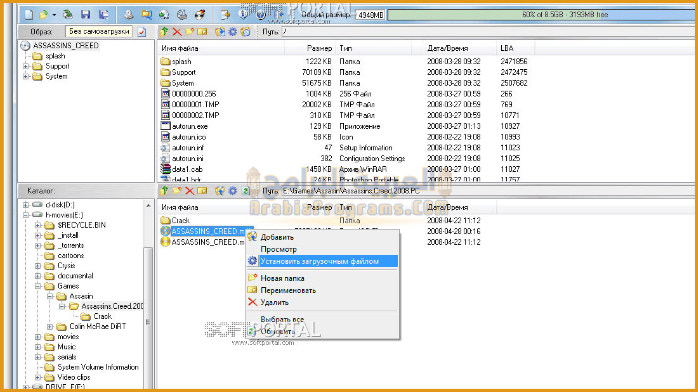The height and width of the screenshot is (392, 698).
Task: Choose Обновить from context menu
Action: coord(322,331)
